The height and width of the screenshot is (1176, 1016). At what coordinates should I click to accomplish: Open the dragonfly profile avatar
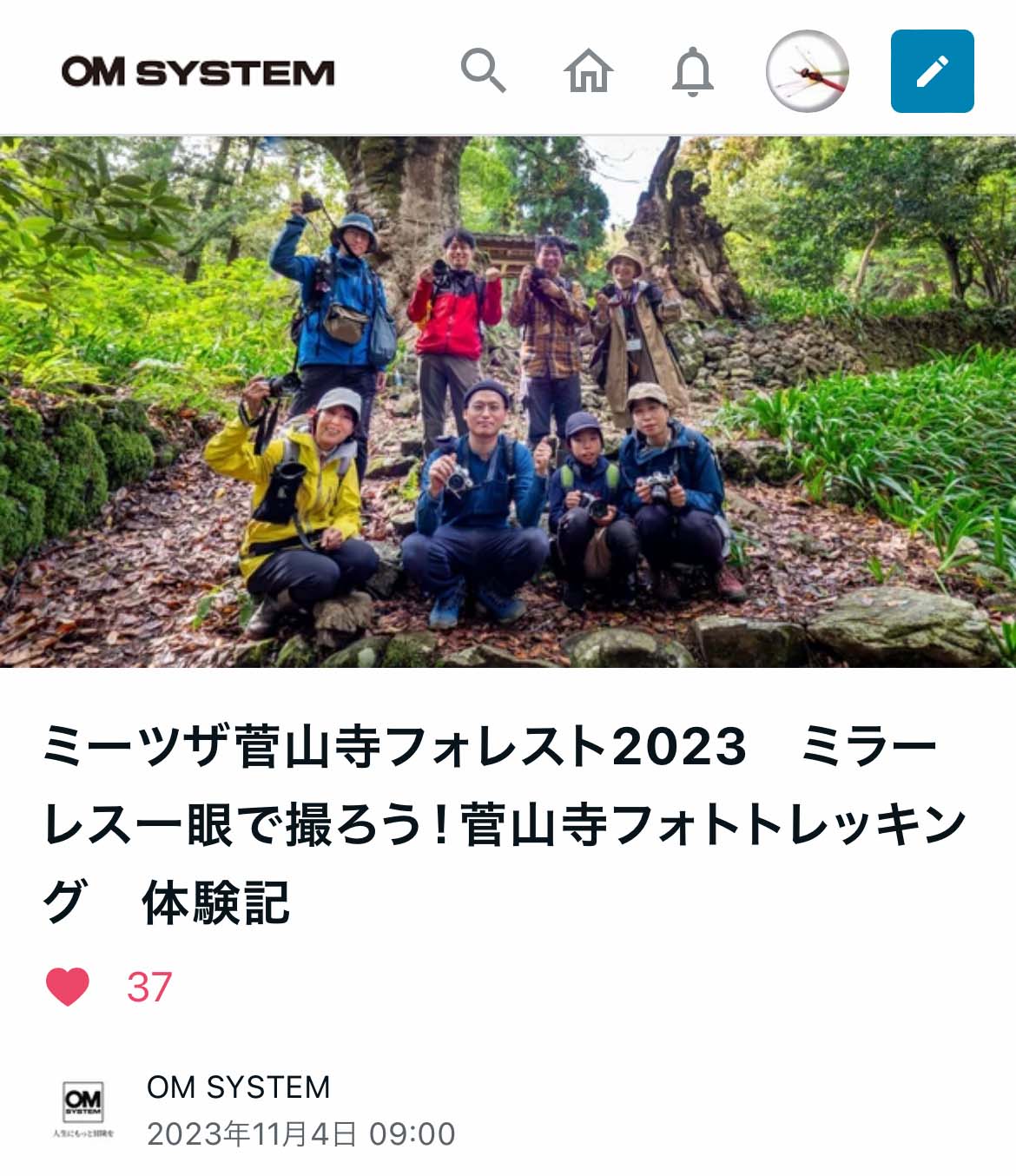(808, 71)
